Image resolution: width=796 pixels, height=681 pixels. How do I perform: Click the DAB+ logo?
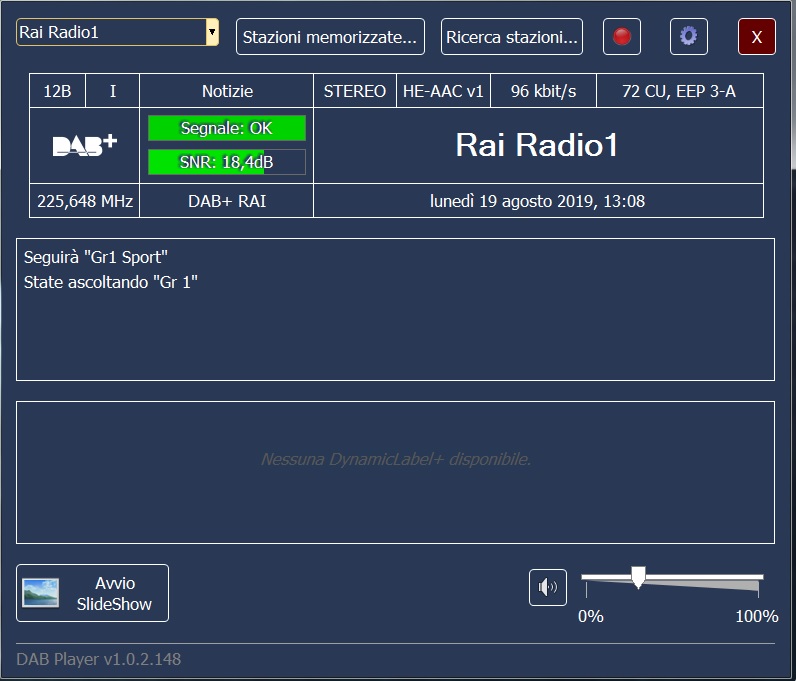(85, 145)
